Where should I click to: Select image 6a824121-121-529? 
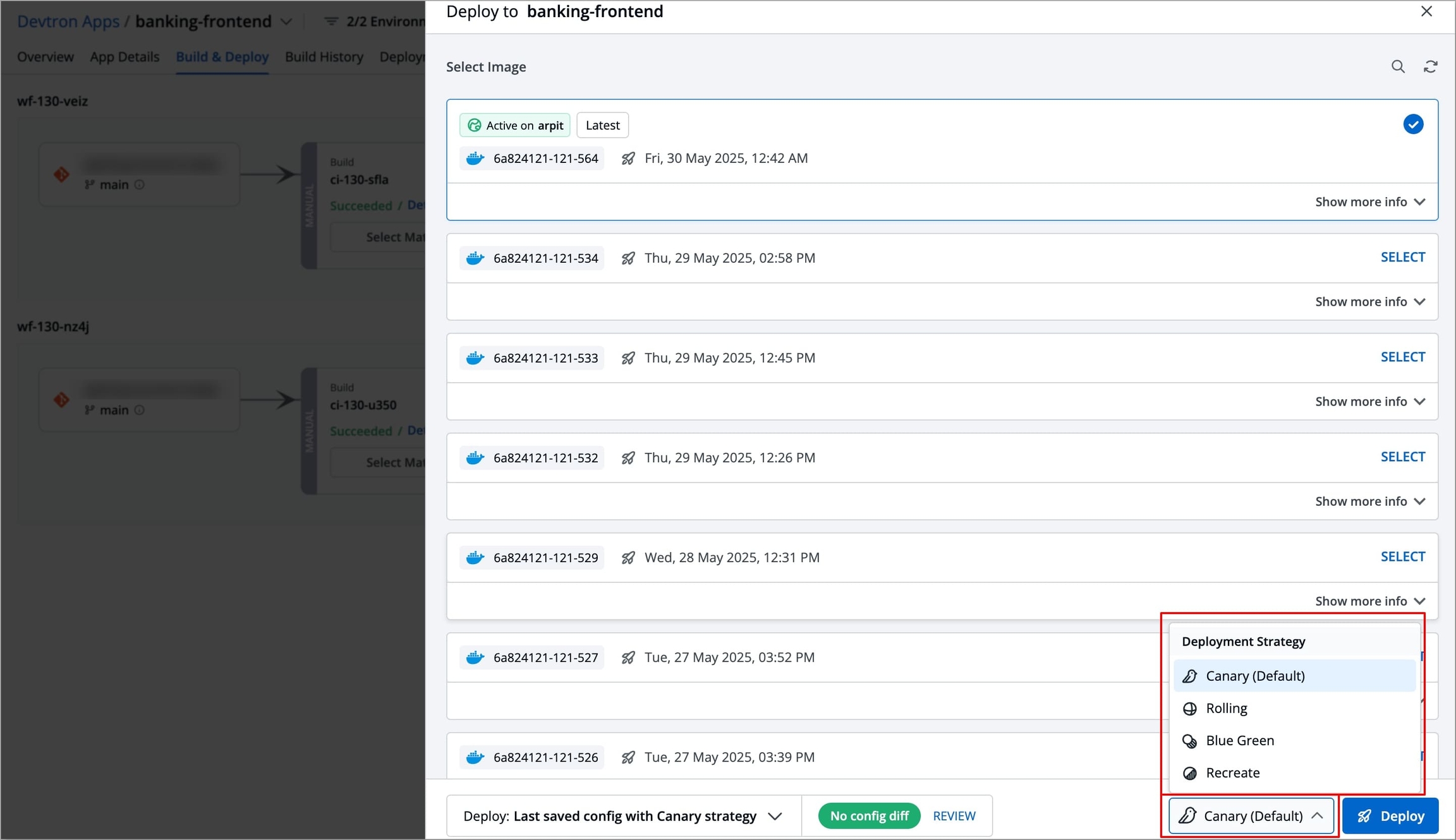click(1402, 556)
